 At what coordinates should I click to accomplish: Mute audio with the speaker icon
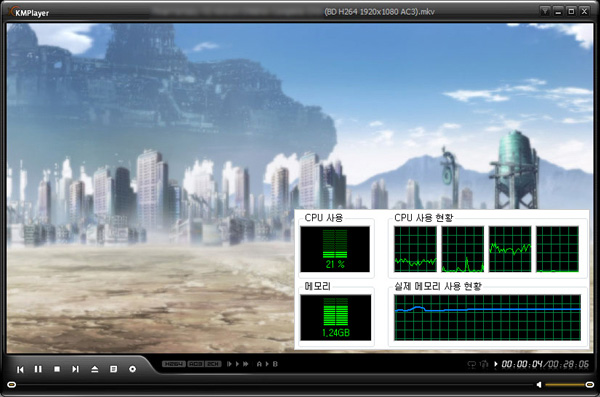539,384
